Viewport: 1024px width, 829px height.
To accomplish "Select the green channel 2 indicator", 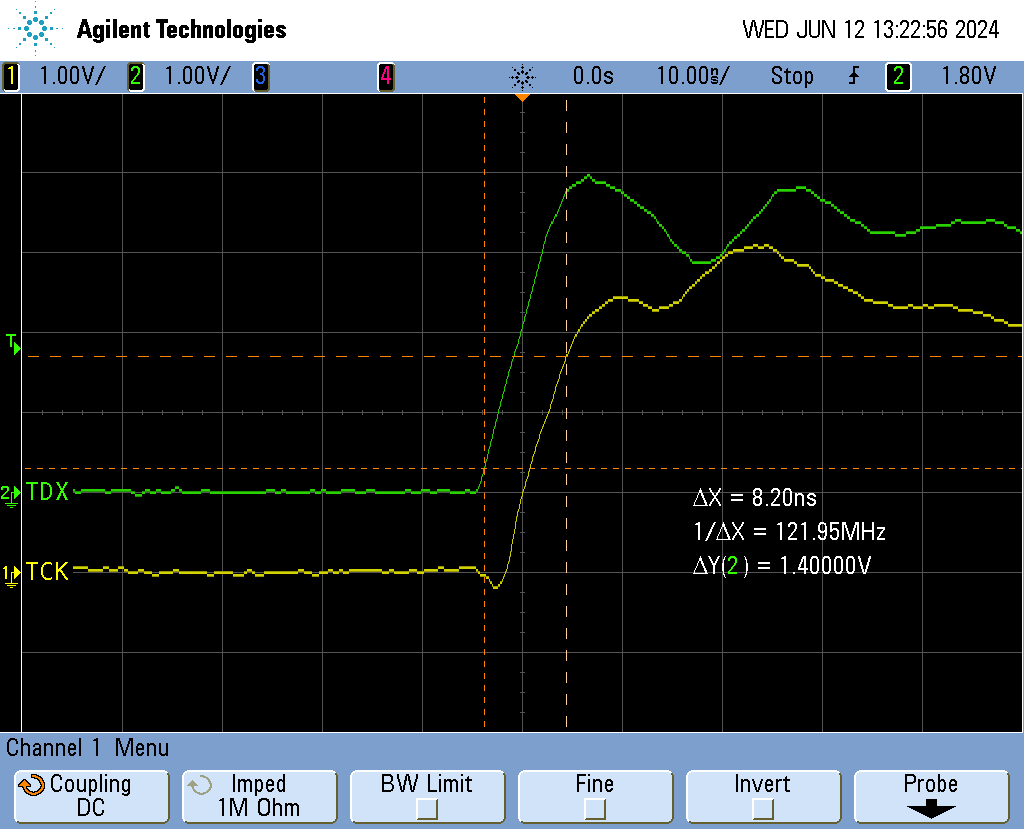I will (136, 76).
